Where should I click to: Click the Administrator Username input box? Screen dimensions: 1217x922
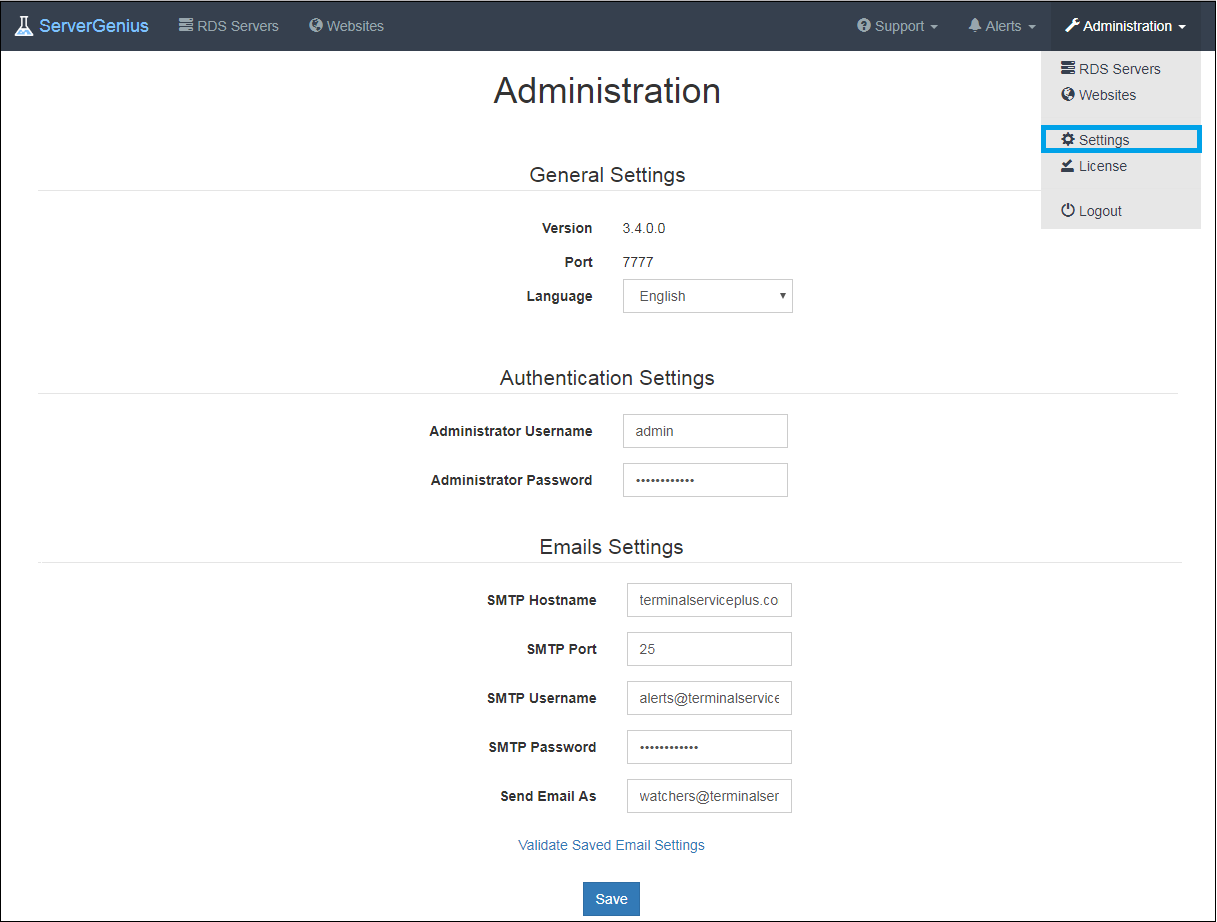pos(705,430)
